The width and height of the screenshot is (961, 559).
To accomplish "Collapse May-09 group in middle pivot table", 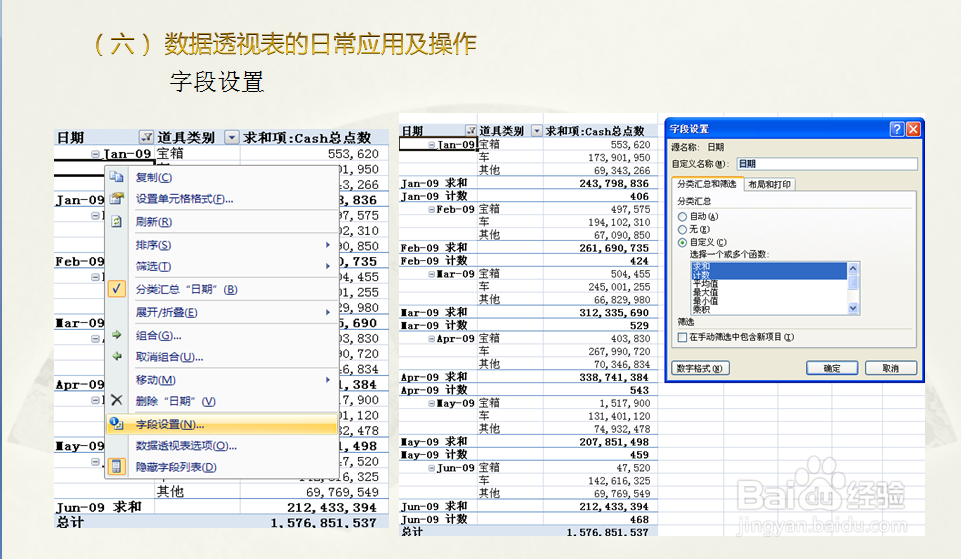I will pos(431,403).
